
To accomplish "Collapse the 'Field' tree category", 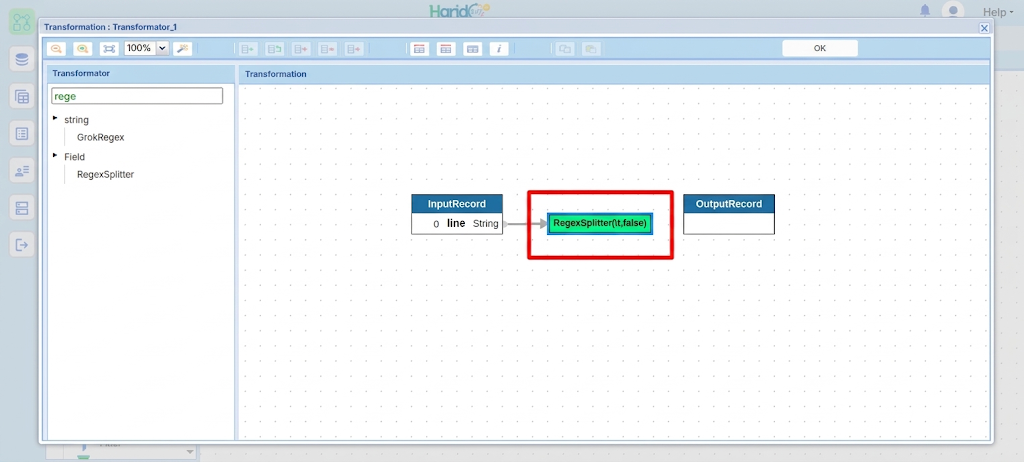I will coord(55,156).
